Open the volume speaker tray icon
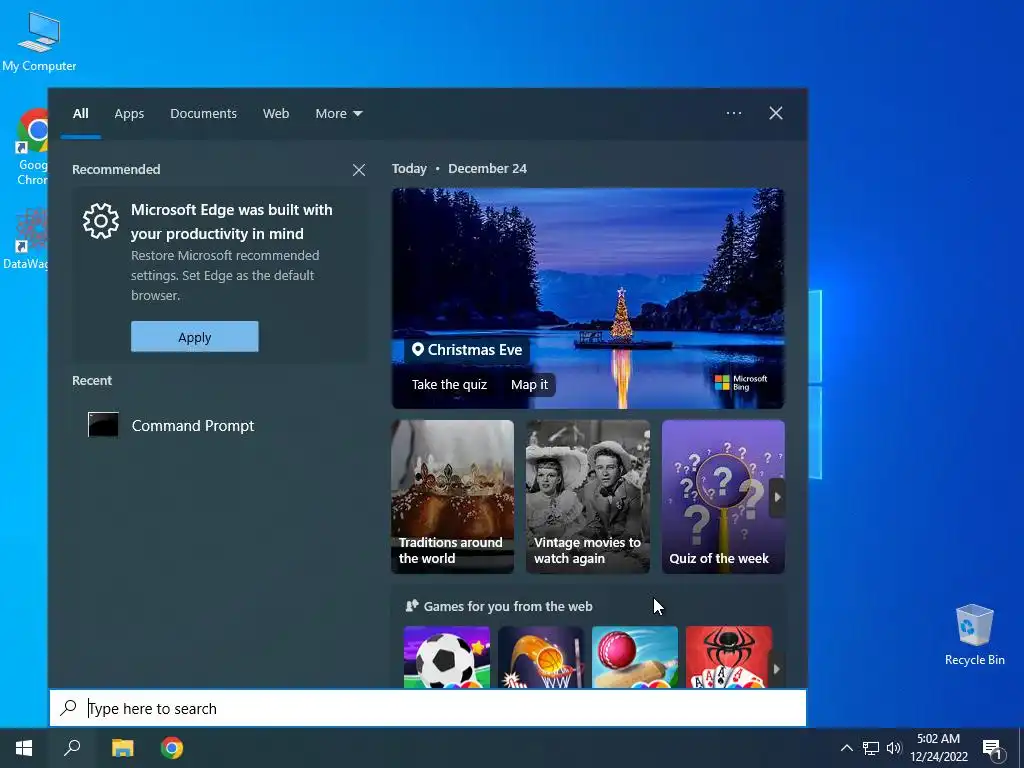Viewport: 1024px width, 768px height. pyautogui.click(x=894, y=748)
